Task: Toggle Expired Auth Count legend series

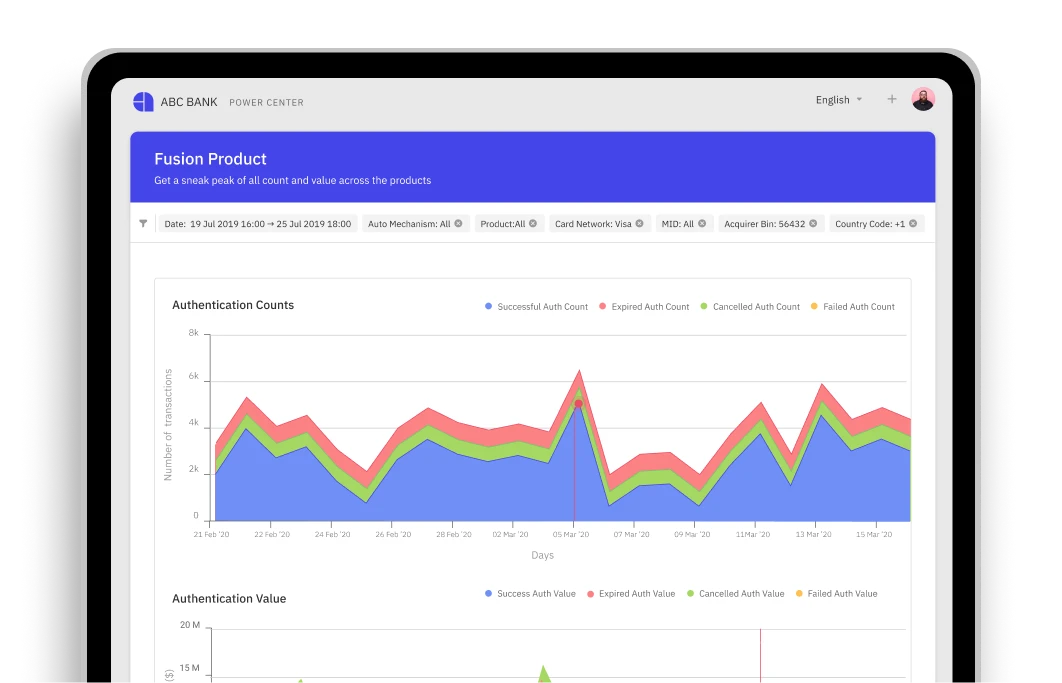Action: tap(644, 307)
